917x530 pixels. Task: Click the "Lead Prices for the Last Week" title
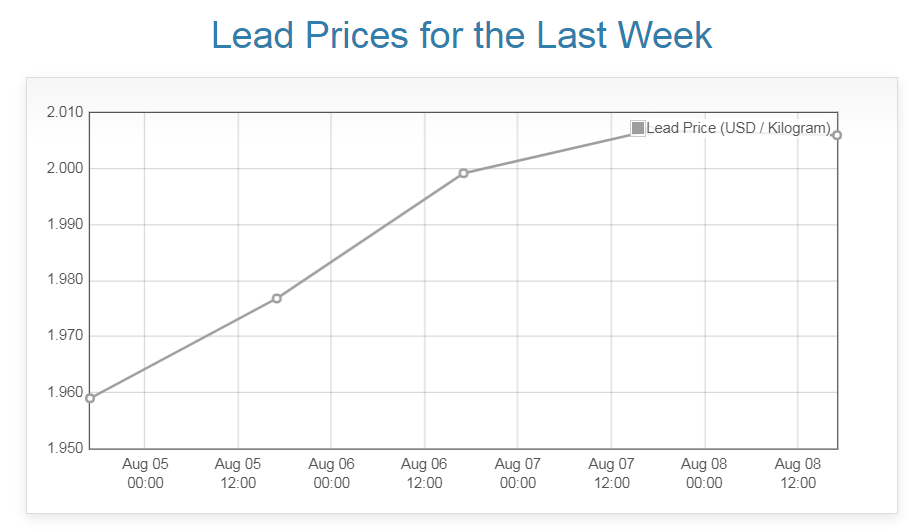tap(461, 35)
